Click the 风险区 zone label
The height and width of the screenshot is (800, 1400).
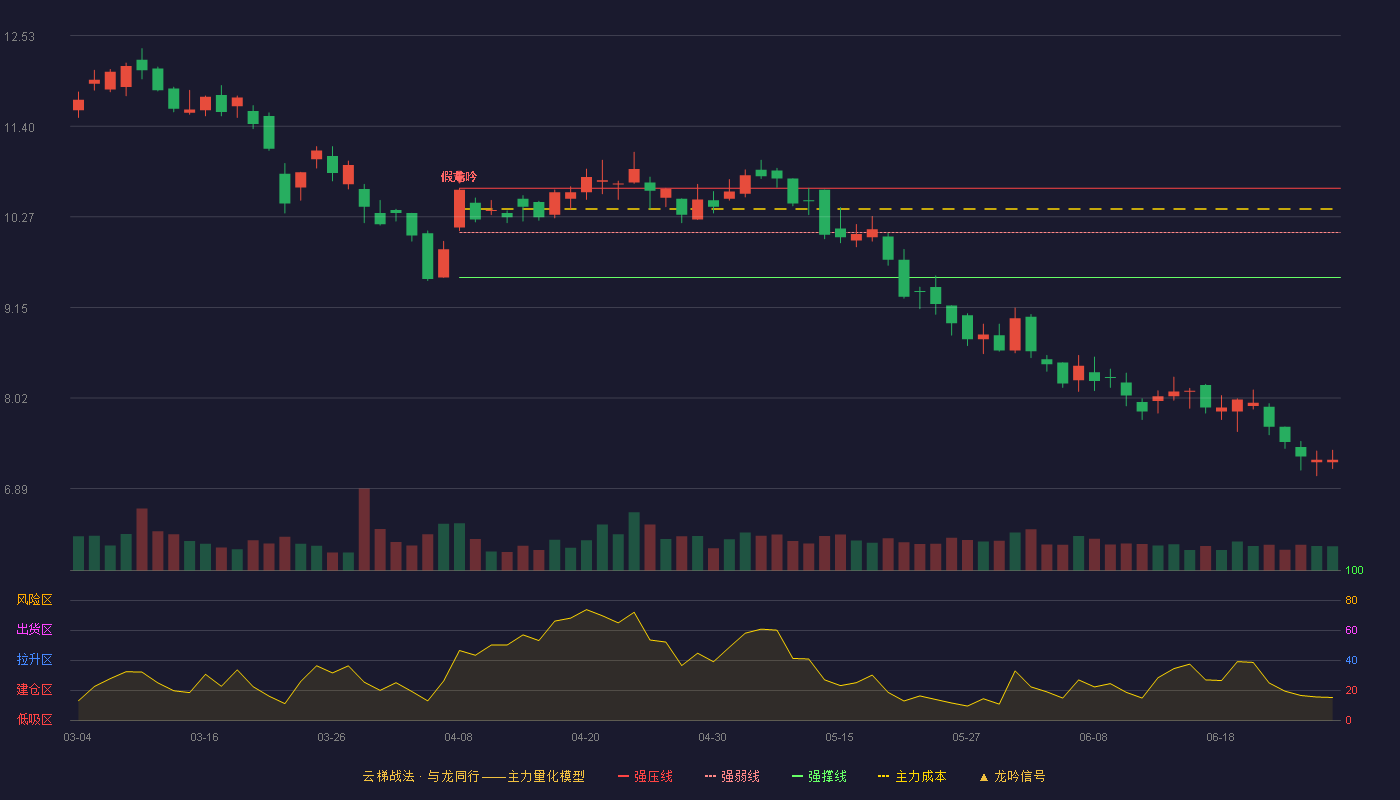point(34,600)
